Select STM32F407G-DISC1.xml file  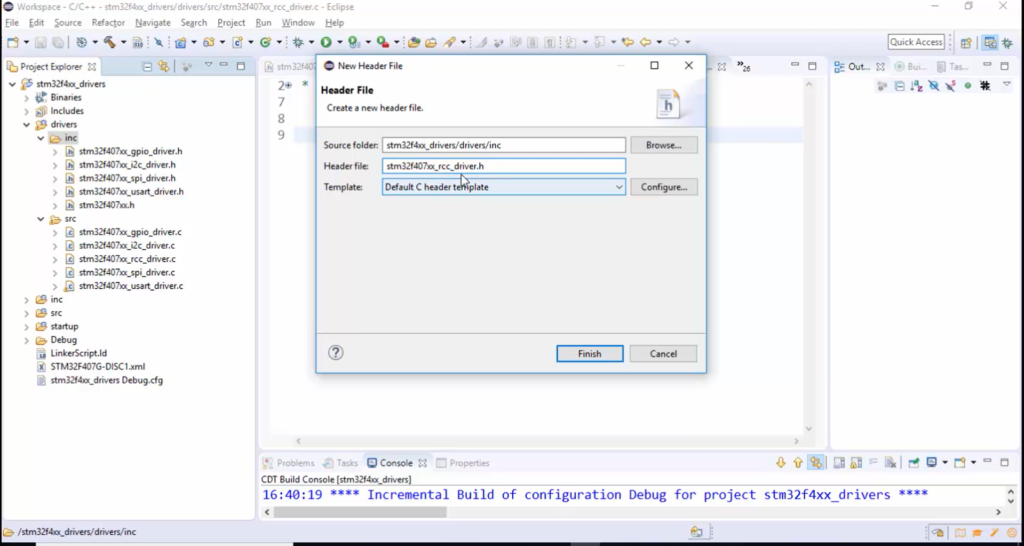pos(97,366)
